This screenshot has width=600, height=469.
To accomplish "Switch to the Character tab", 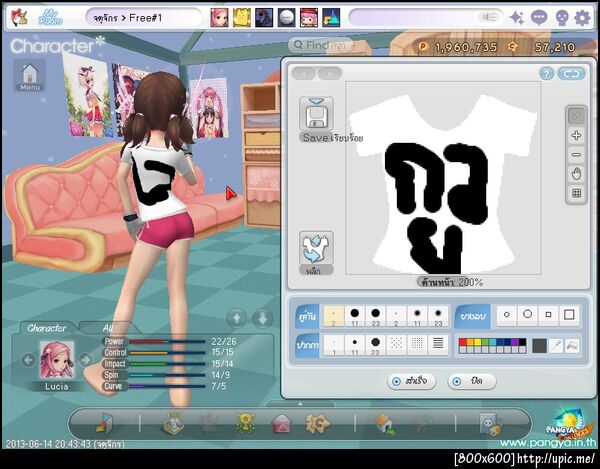I will 47,328.
